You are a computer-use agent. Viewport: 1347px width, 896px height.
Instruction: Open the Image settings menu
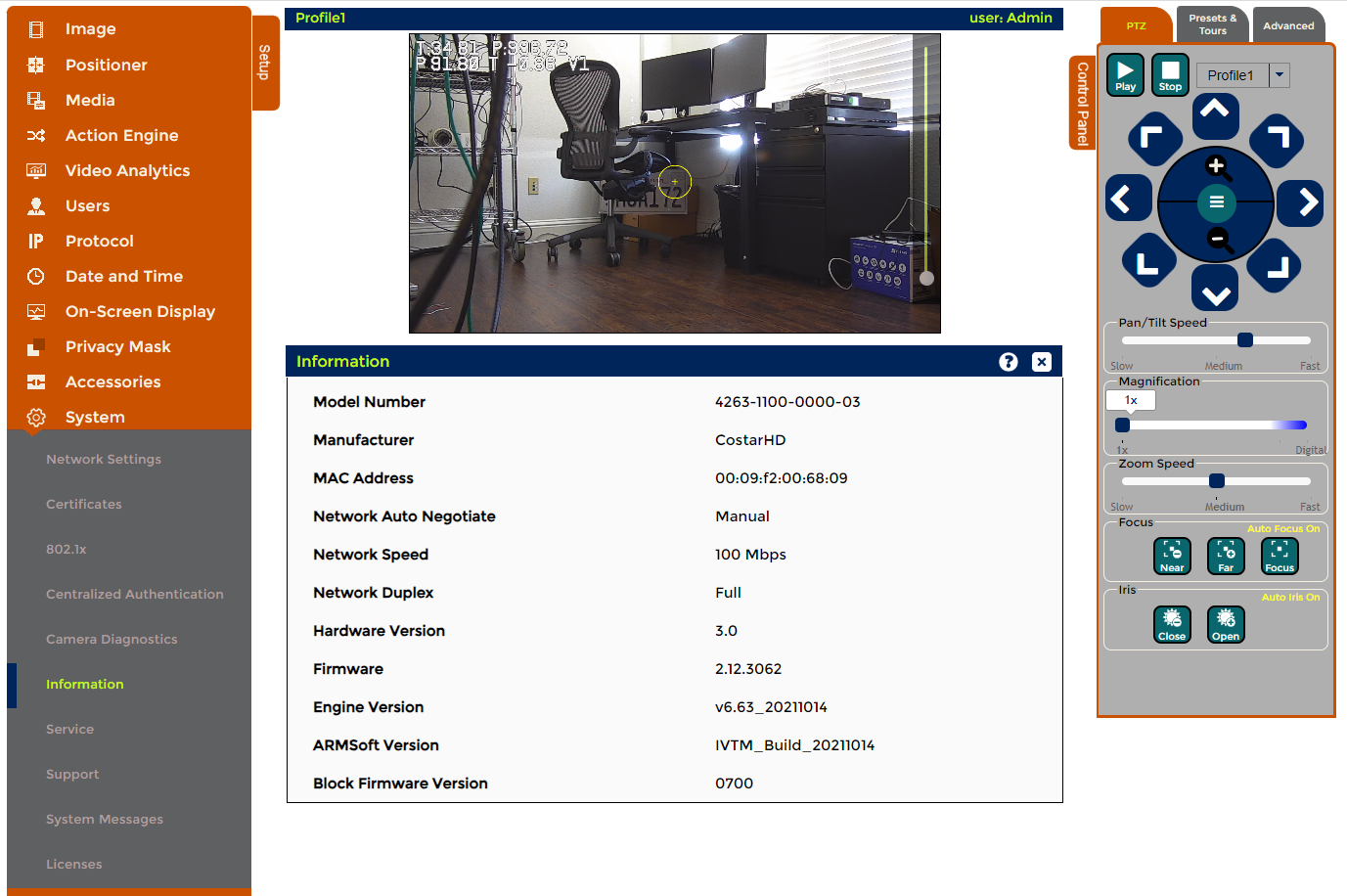(x=90, y=29)
